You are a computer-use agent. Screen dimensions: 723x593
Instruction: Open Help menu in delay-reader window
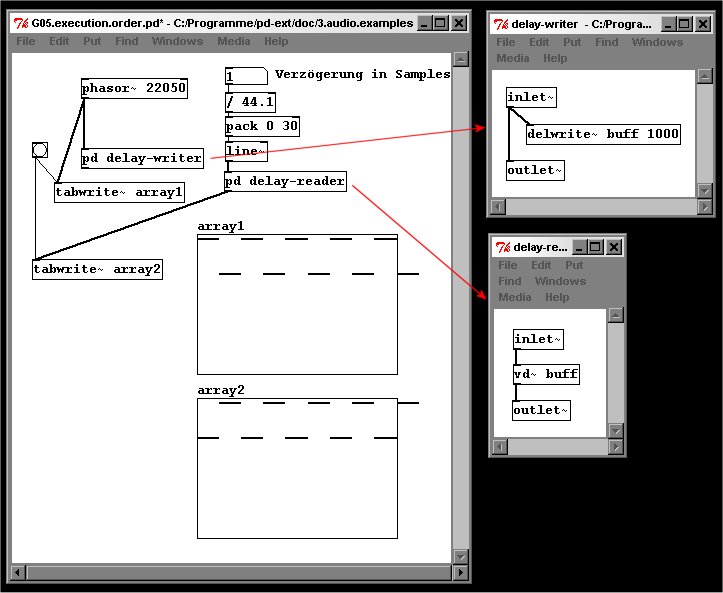tap(557, 297)
